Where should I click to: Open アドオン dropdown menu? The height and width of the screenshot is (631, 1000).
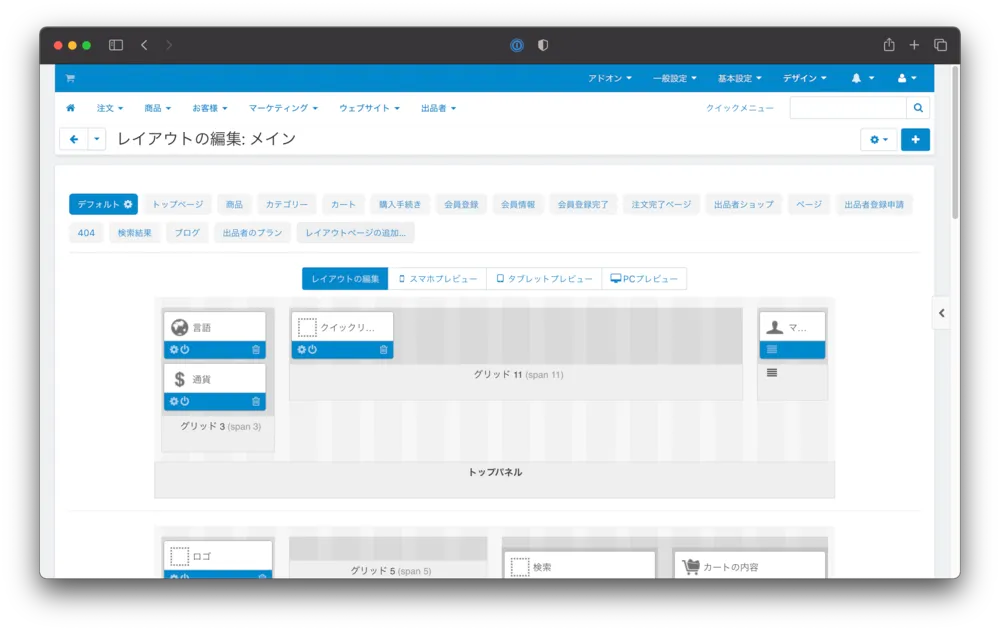click(610, 78)
